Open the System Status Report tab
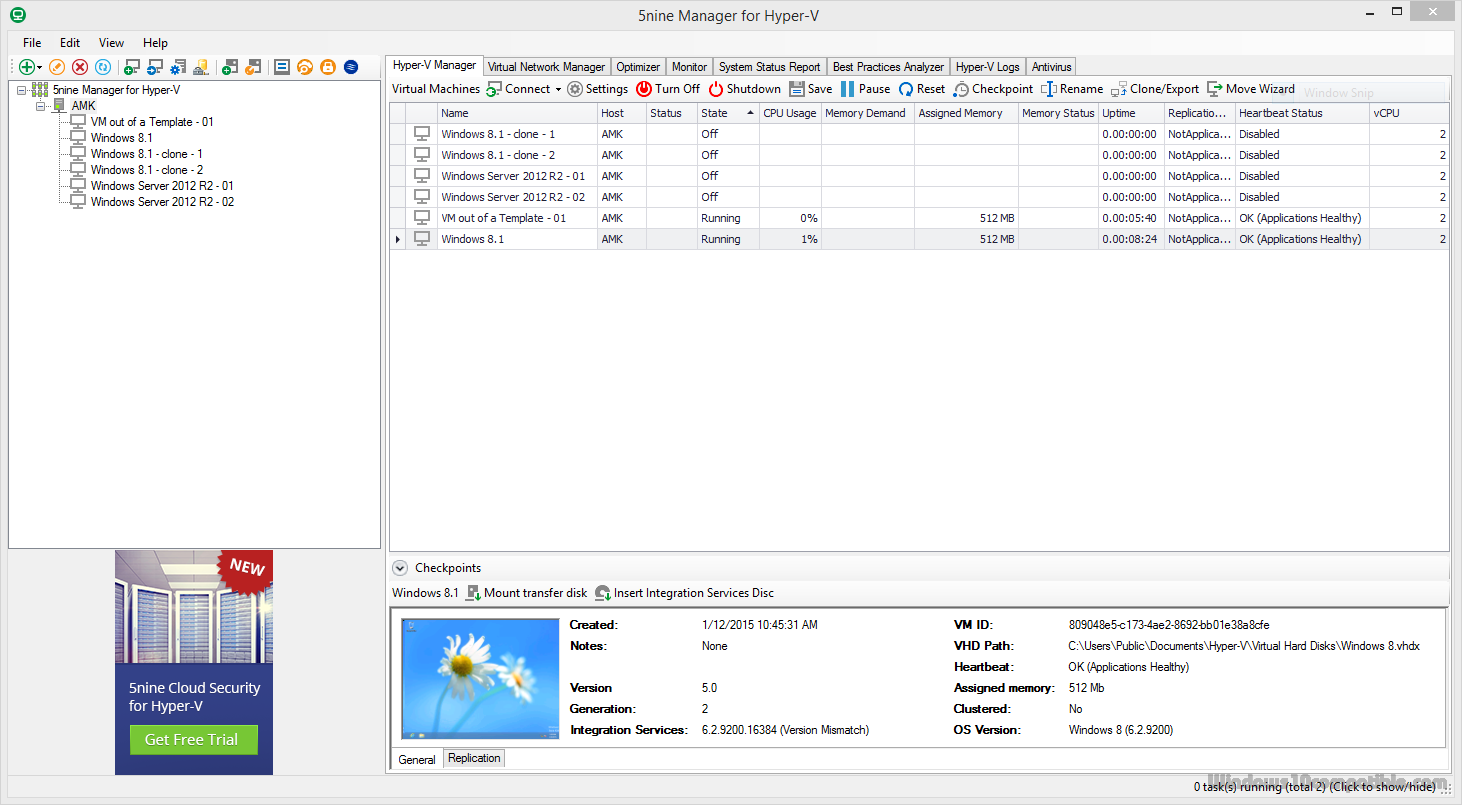This screenshot has height=805, width=1462. [x=769, y=67]
